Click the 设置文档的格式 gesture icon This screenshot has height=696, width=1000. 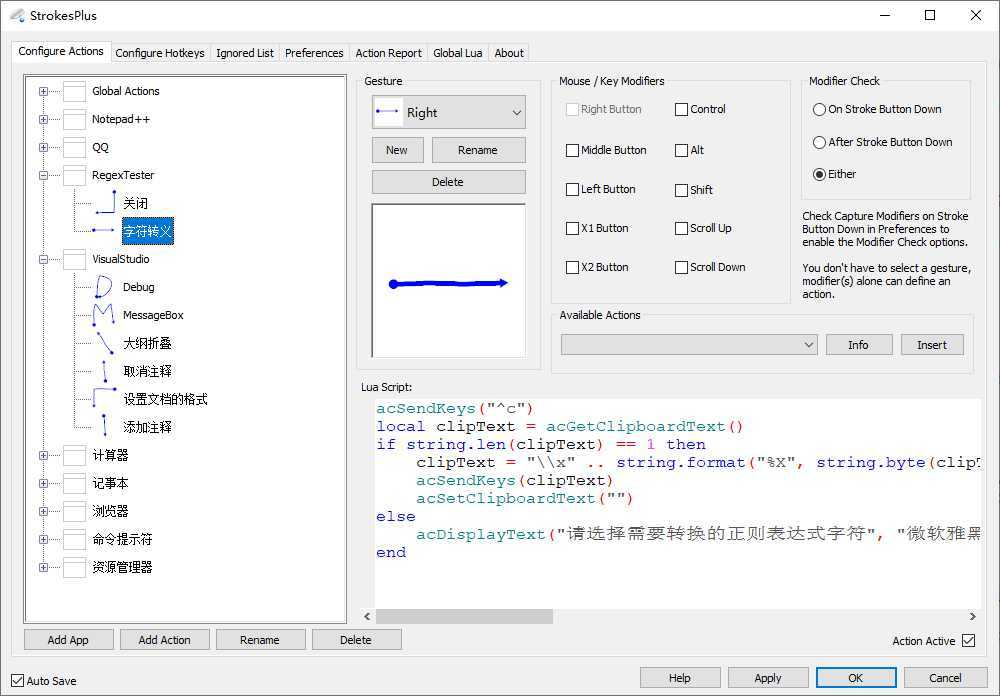tap(104, 398)
